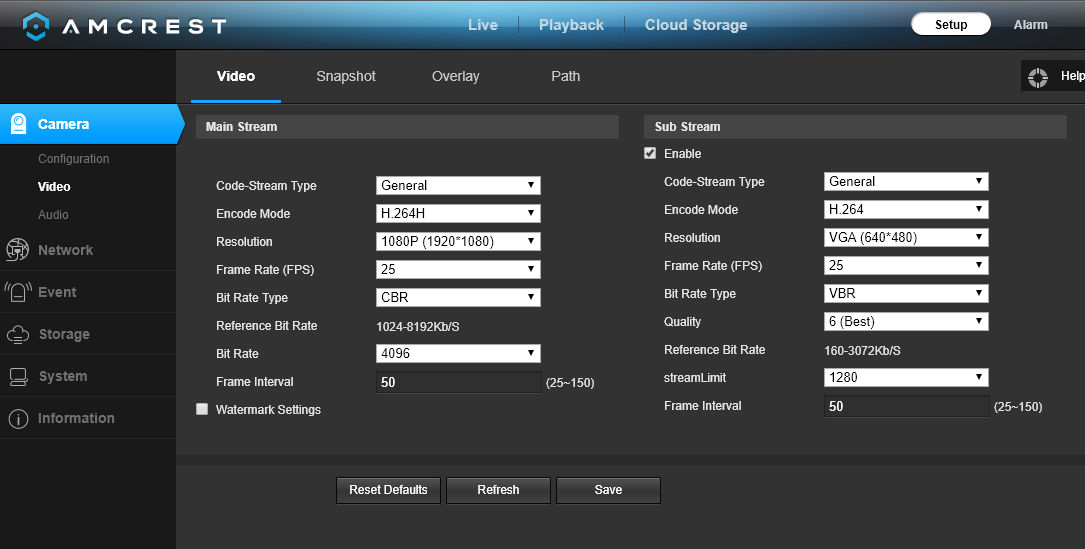Open the Alarm page
Viewport: 1085px width, 549px height.
[x=1030, y=25]
